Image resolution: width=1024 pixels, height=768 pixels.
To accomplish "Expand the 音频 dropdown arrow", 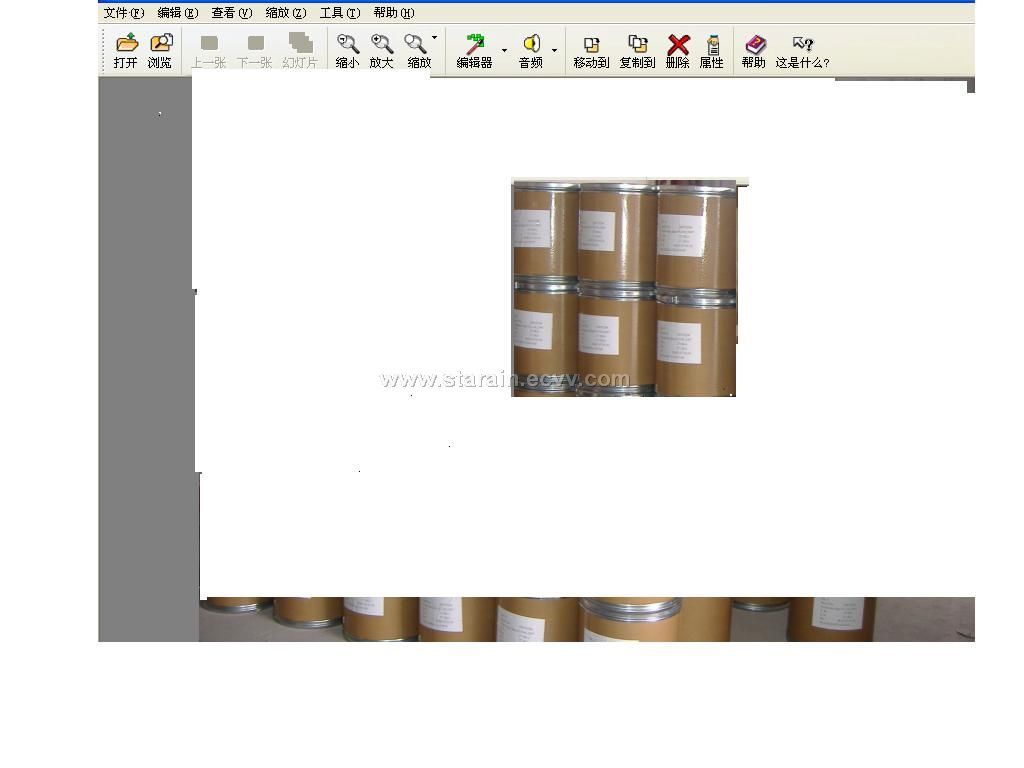I will (x=554, y=50).
